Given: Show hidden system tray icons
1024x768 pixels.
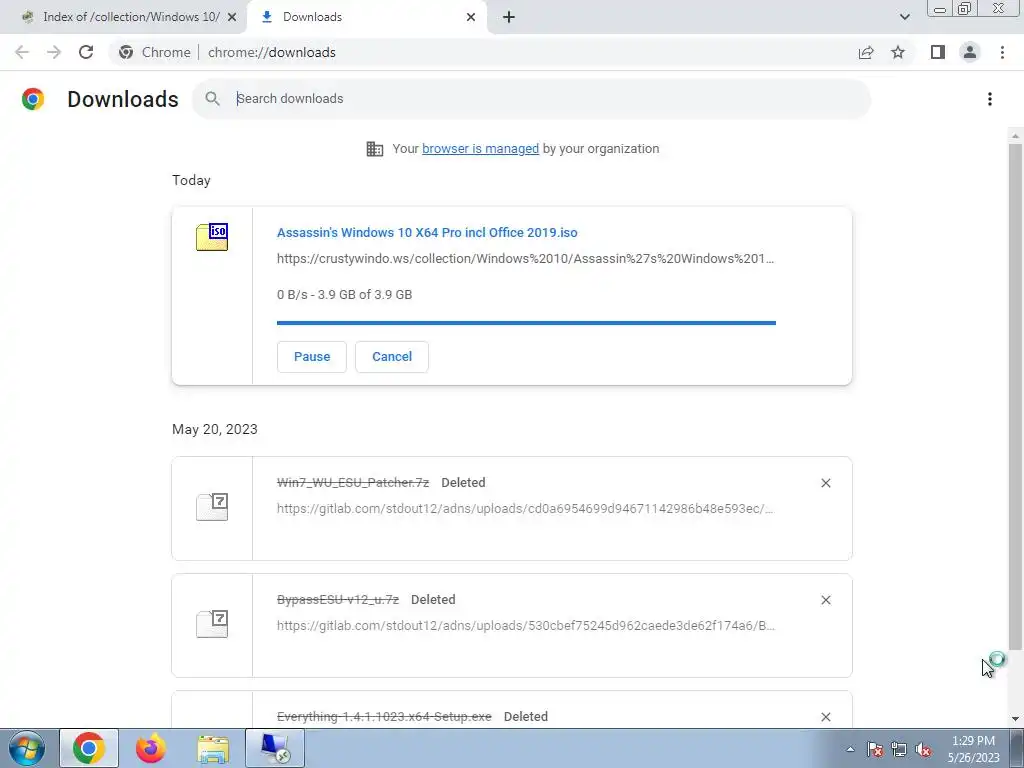Looking at the screenshot, I should [850, 750].
